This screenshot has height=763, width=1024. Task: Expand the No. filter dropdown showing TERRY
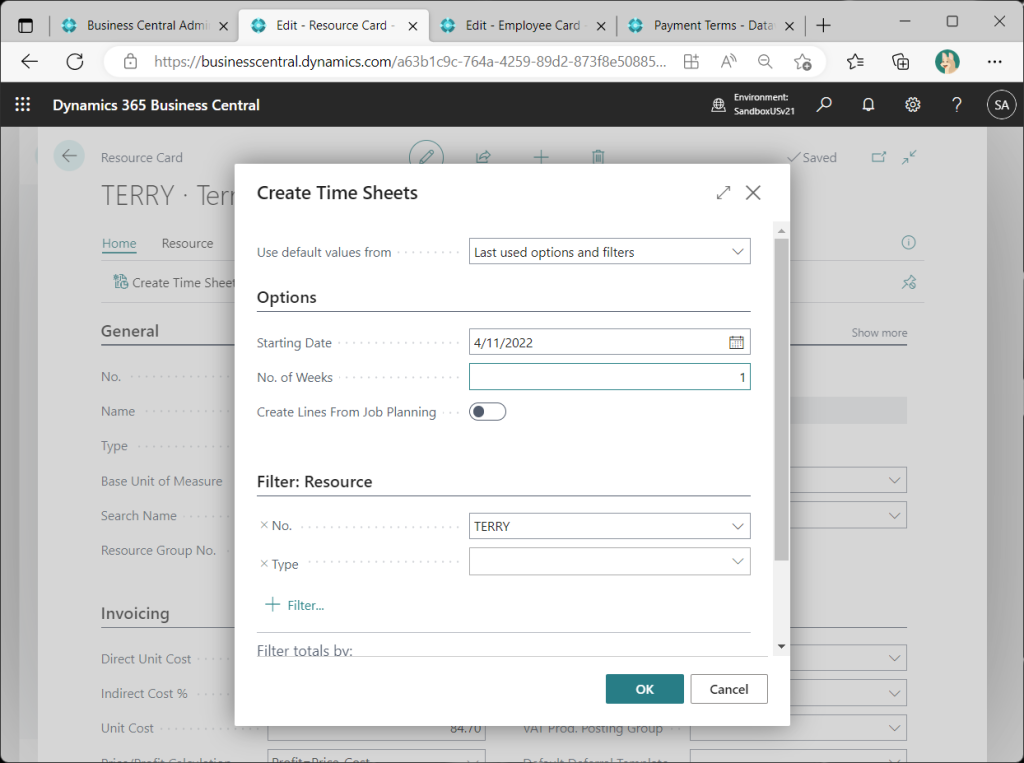[737, 526]
